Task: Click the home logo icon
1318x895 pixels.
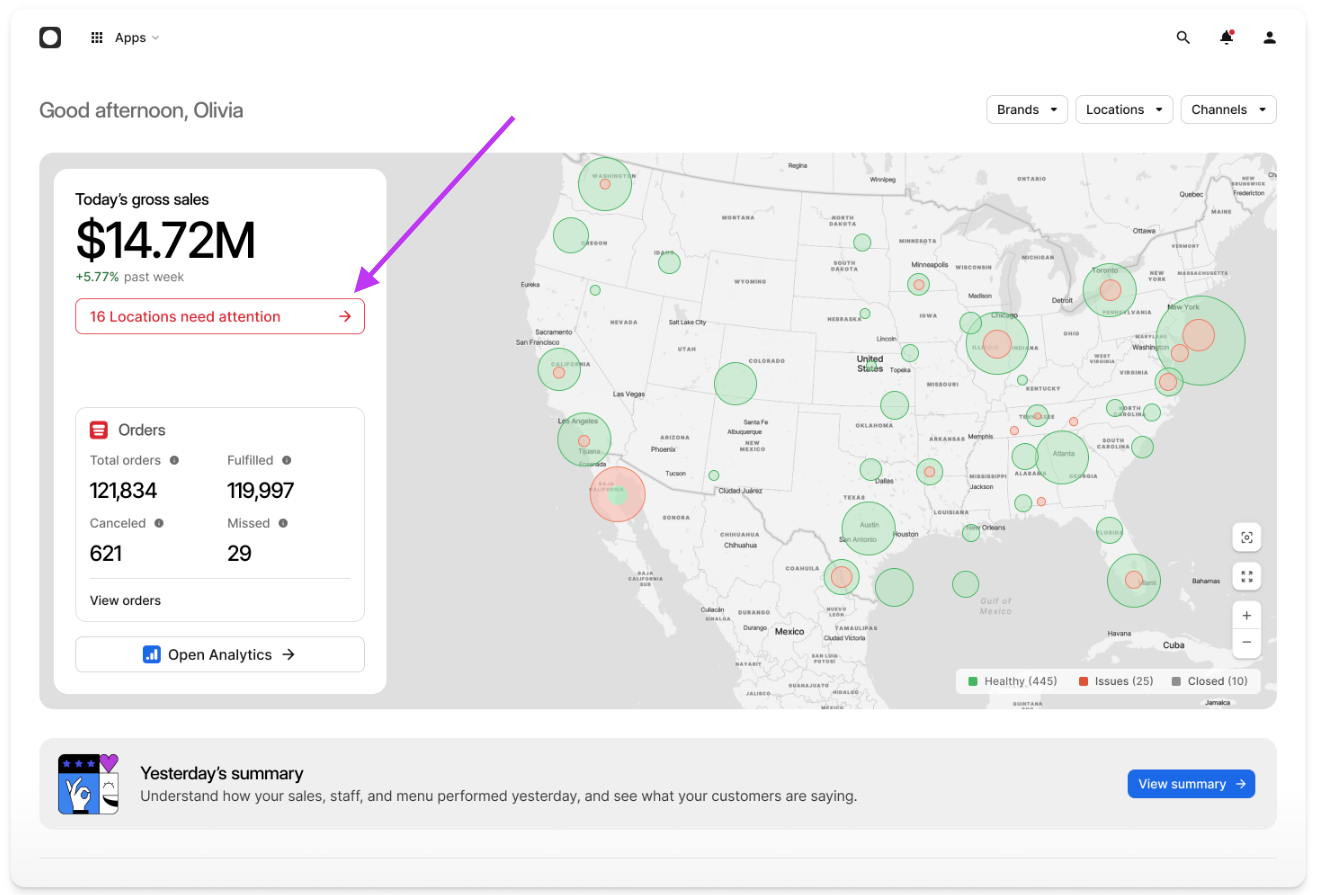Action: tap(50, 38)
